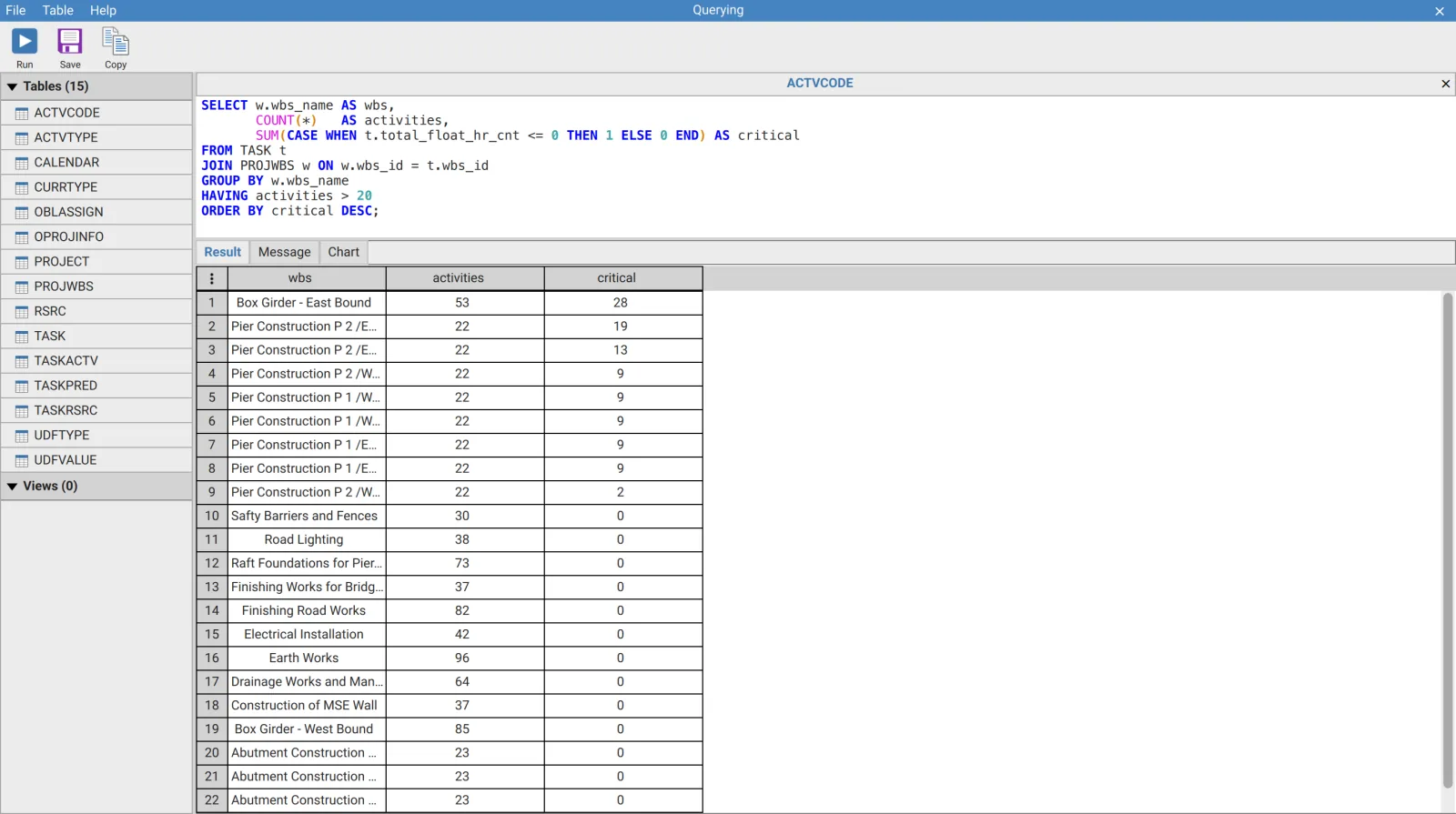The image size is (1456, 814).
Task: Select the Safty Barriers and Fences cell
Action: (307, 516)
